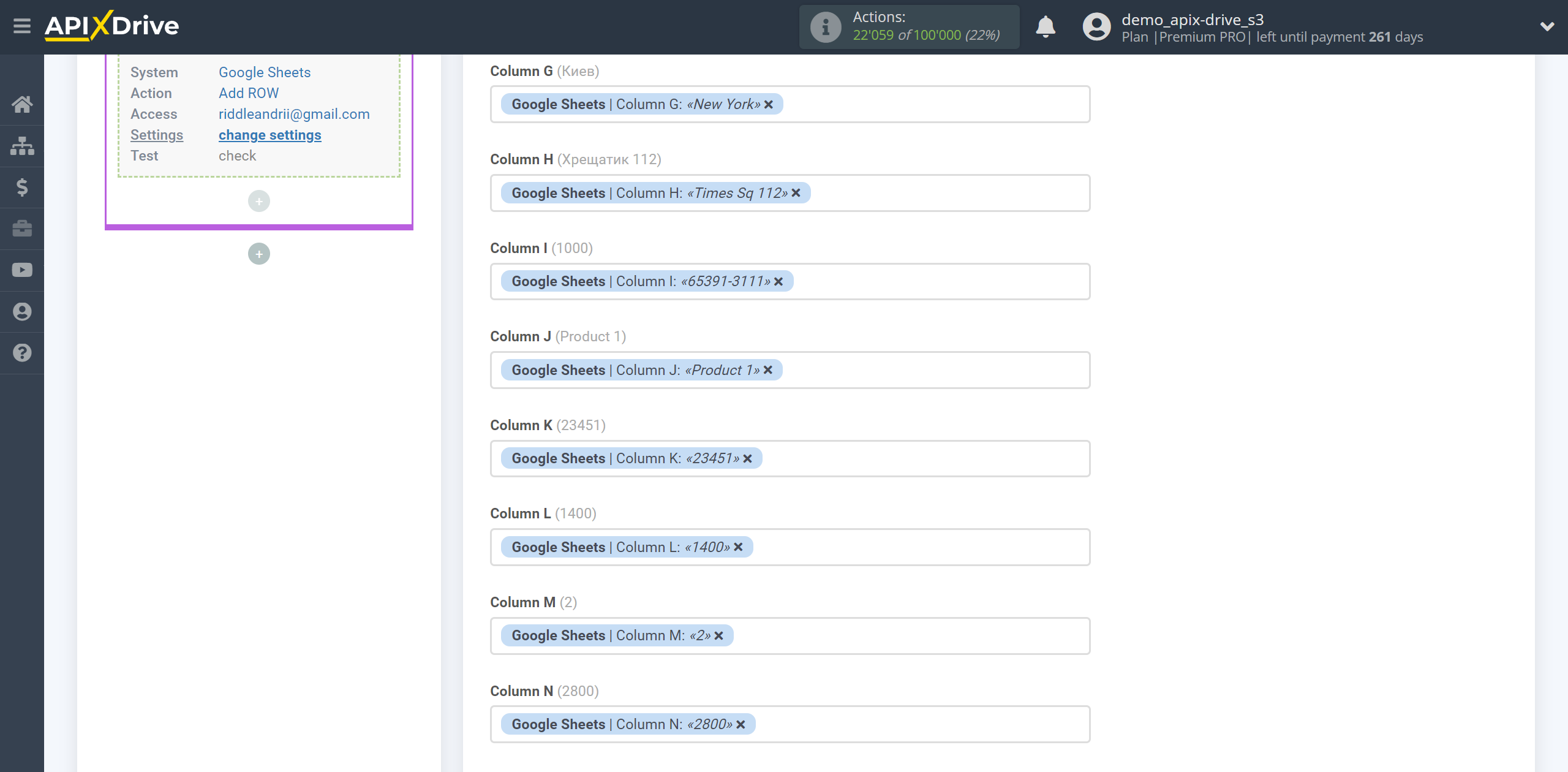Open notifications bell
The height and width of the screenshot is (772, 1568).
[x=1046, y=27]
